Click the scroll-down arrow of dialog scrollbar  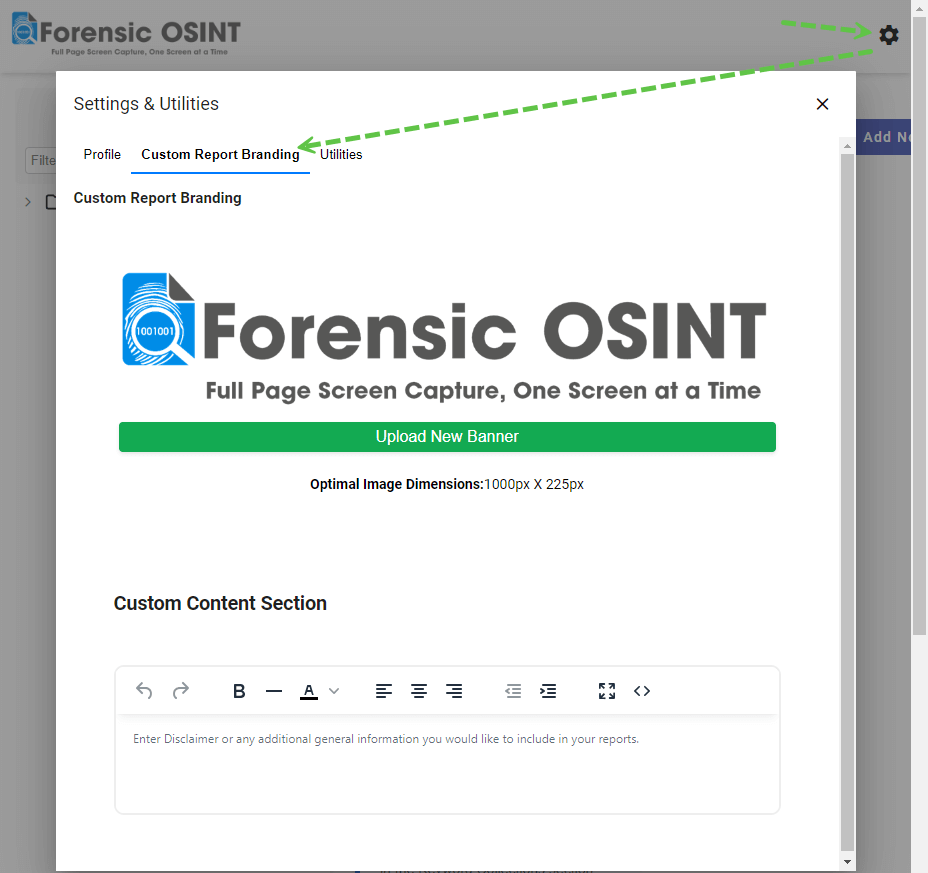[847, 862]
